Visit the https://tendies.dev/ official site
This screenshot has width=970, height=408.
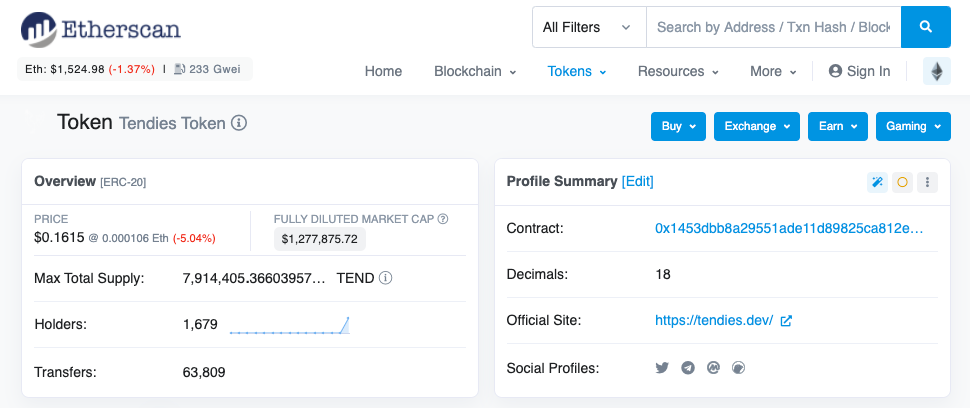click(x=714, y=321)
